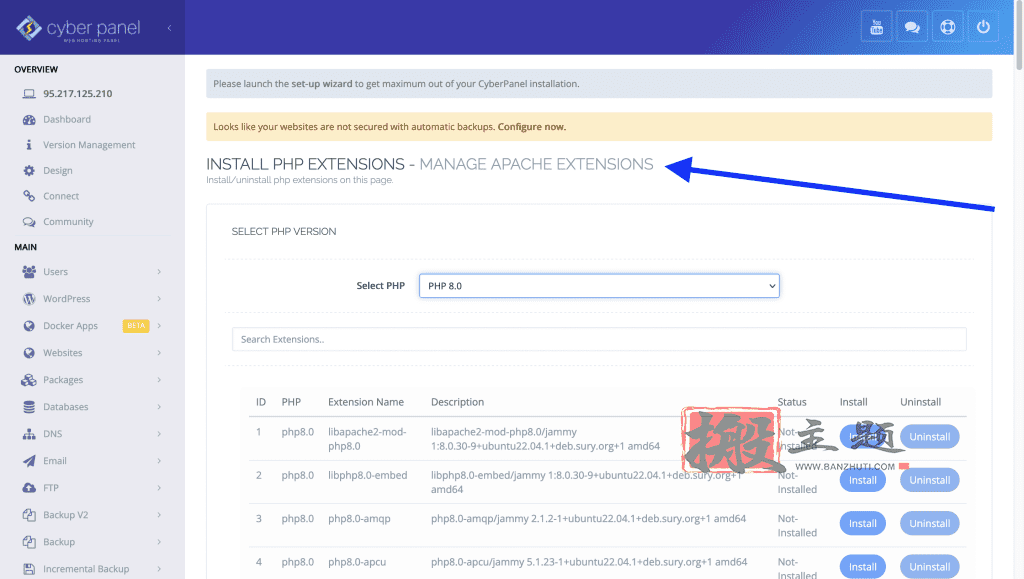This screenshot has height=579, width=1024.
Task: Collapse sidebar with the arrow toggle
Action: tap(169, 28)
